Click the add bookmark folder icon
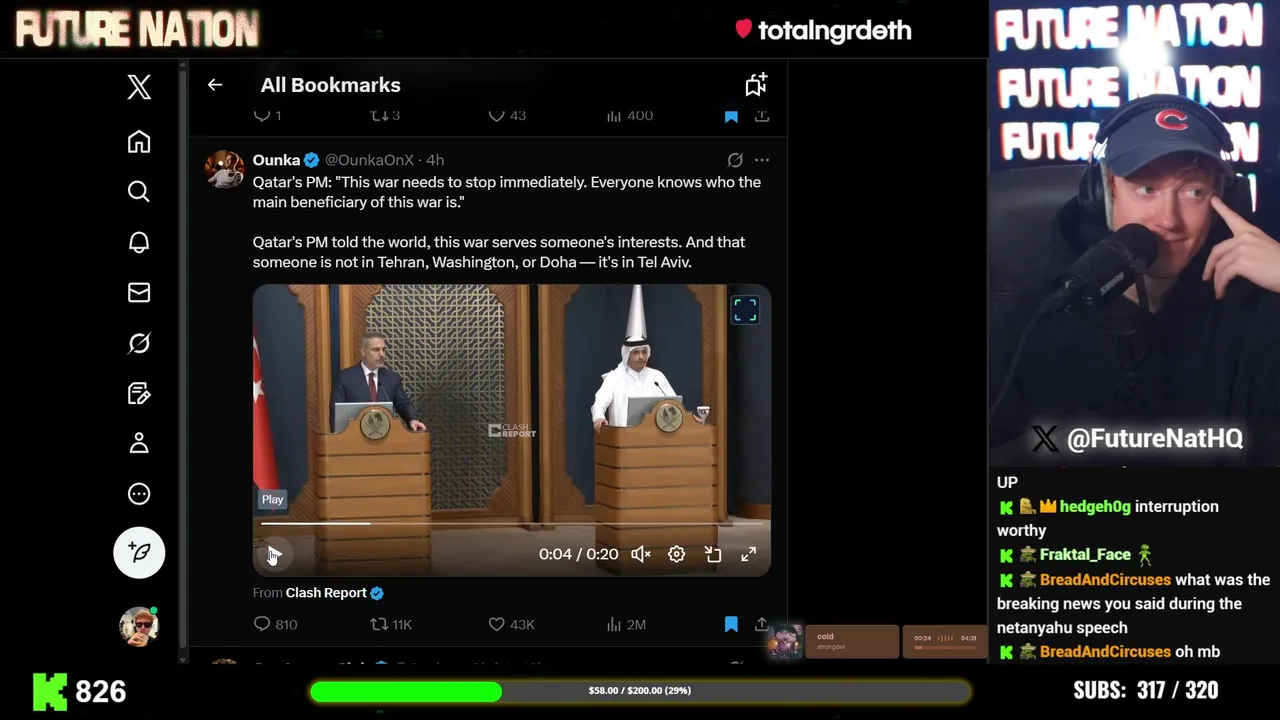 (756, 85)
